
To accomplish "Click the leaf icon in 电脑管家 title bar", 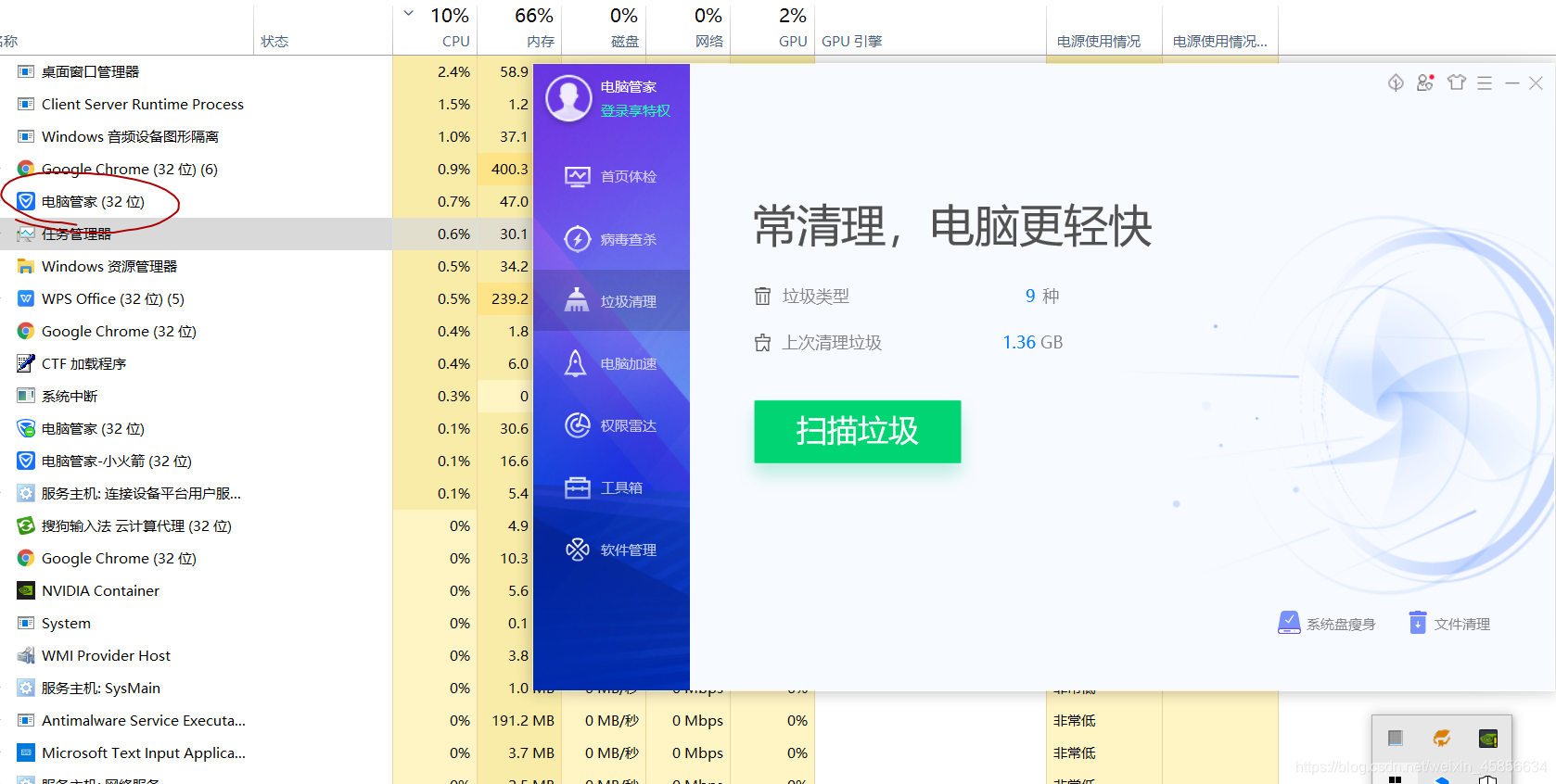I will click(1396, 82).
